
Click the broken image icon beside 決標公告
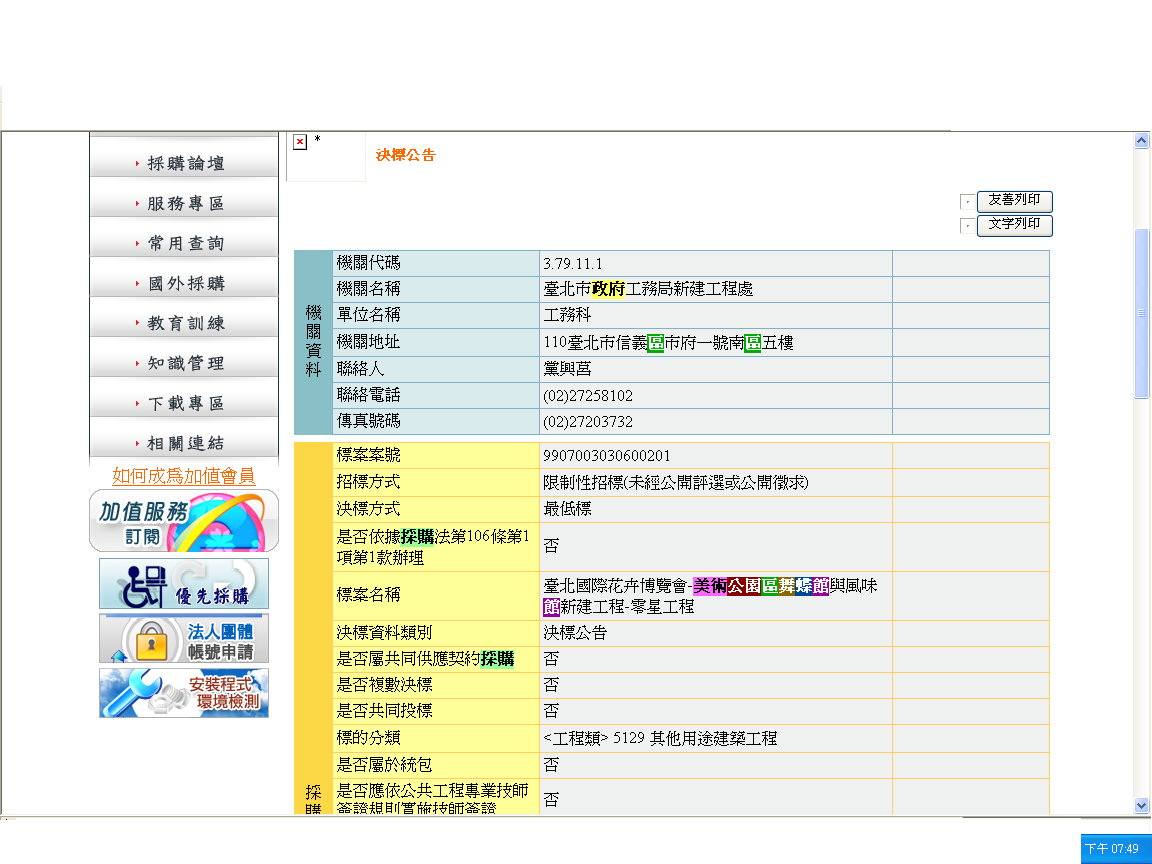(299, 143)
